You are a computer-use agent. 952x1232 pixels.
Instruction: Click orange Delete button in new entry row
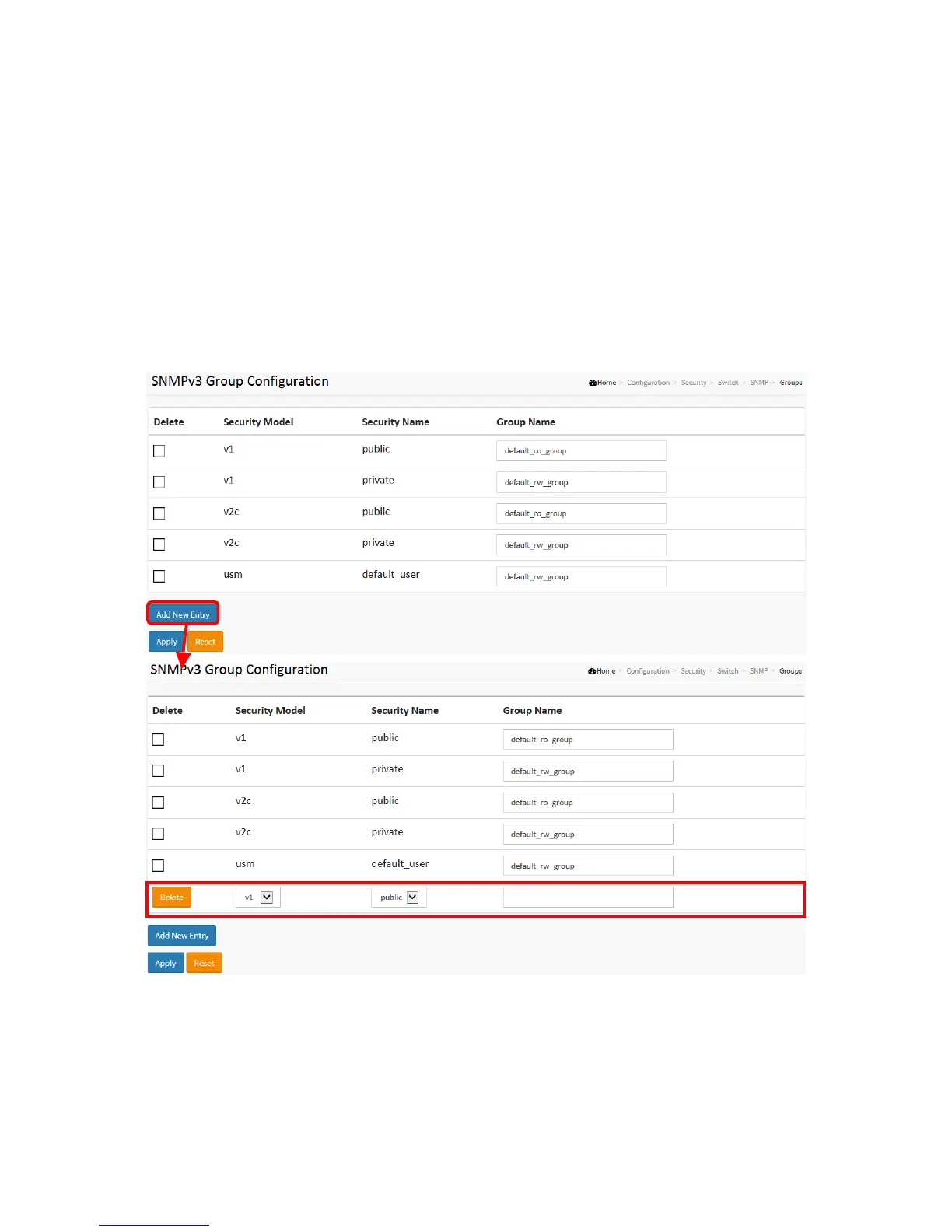(172, 897)
